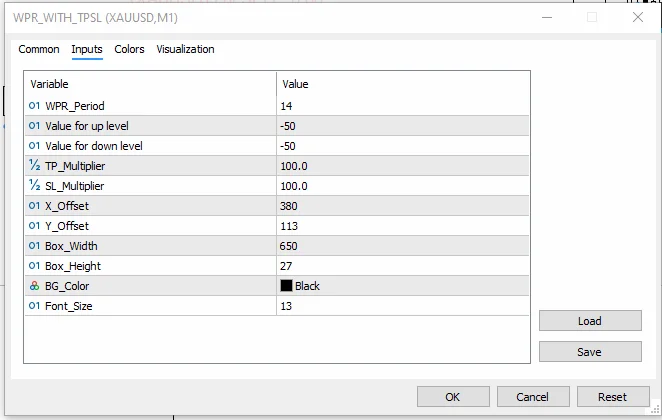Select the Box_Width variable name
662x420 pixels.
(x=71, y=246)
